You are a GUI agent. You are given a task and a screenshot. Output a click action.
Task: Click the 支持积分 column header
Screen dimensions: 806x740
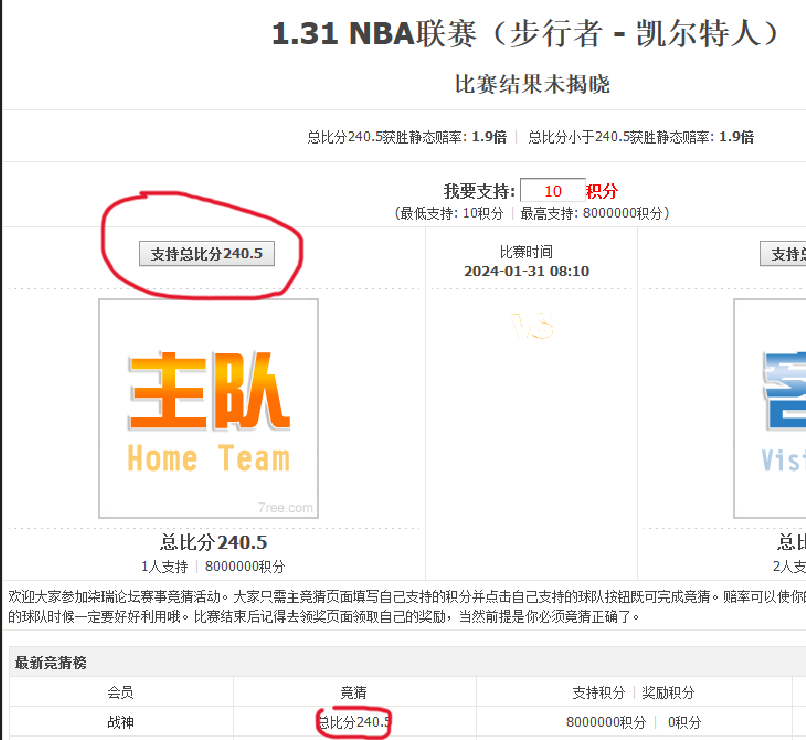click(599, 692)
